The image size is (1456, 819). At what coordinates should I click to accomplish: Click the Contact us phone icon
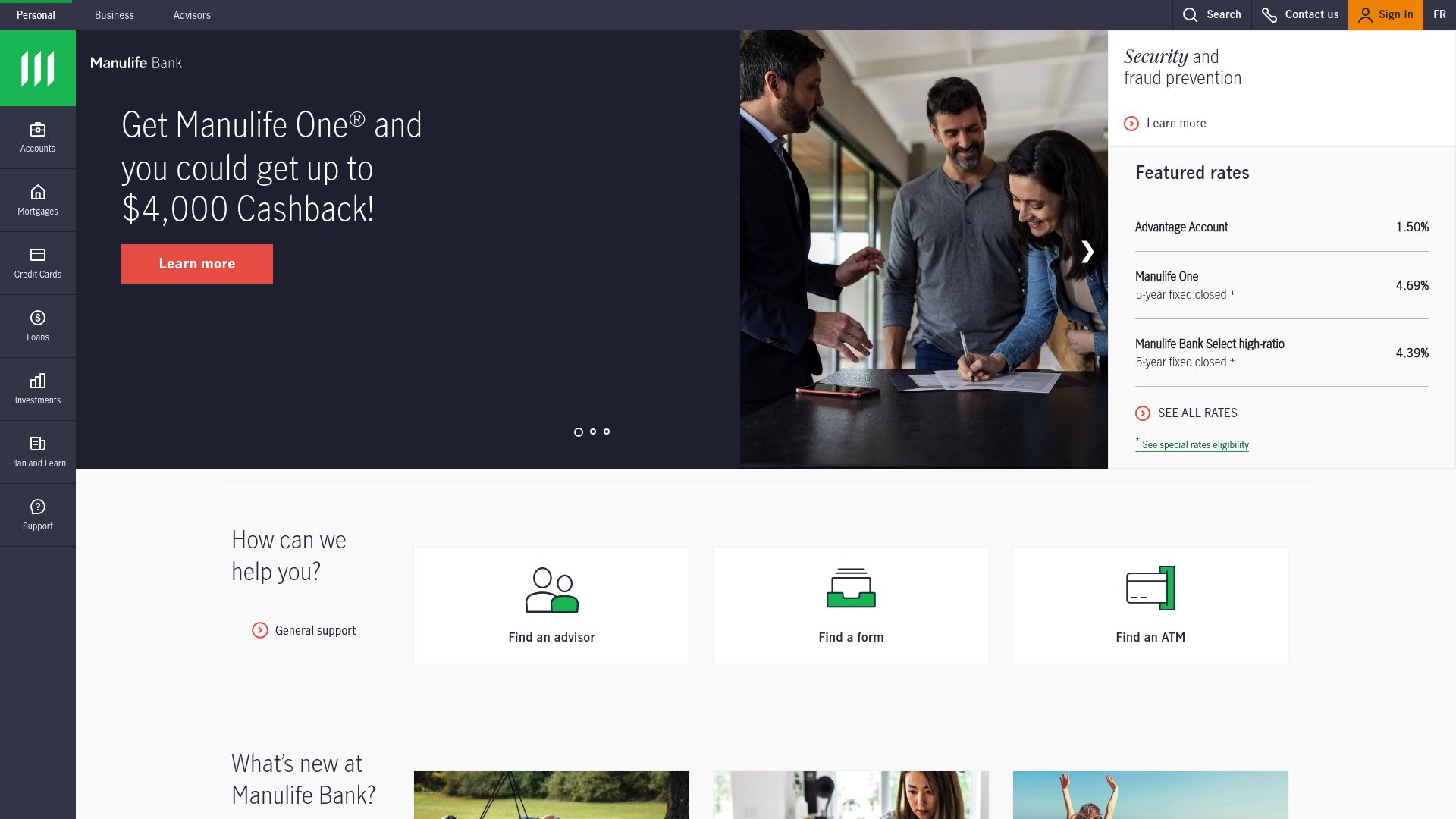click(x=1269, y=15)
